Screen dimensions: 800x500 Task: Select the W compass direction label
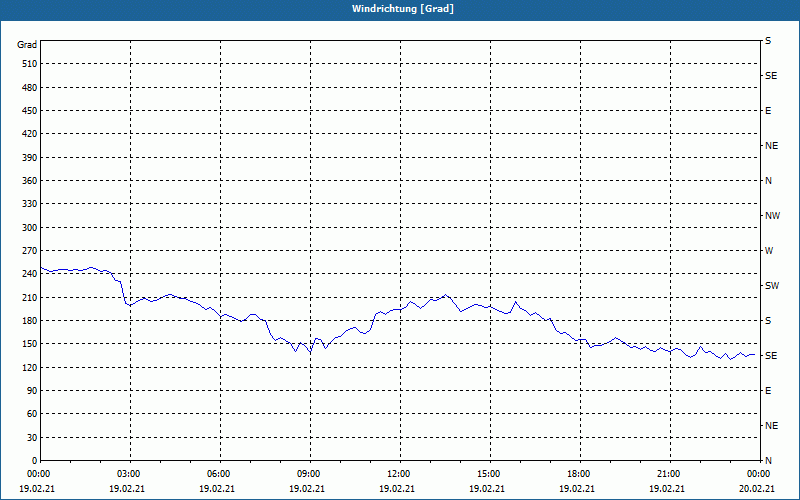(x=769, y=251)
